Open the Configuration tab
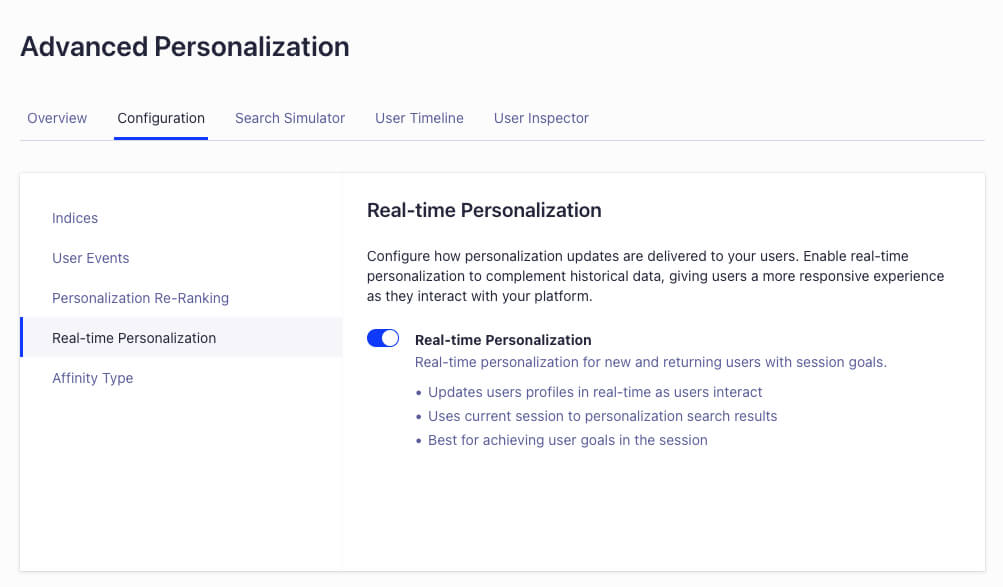The height and width of the screenshot is (587, 1003). pyautogui.click(x=160, y=118)
